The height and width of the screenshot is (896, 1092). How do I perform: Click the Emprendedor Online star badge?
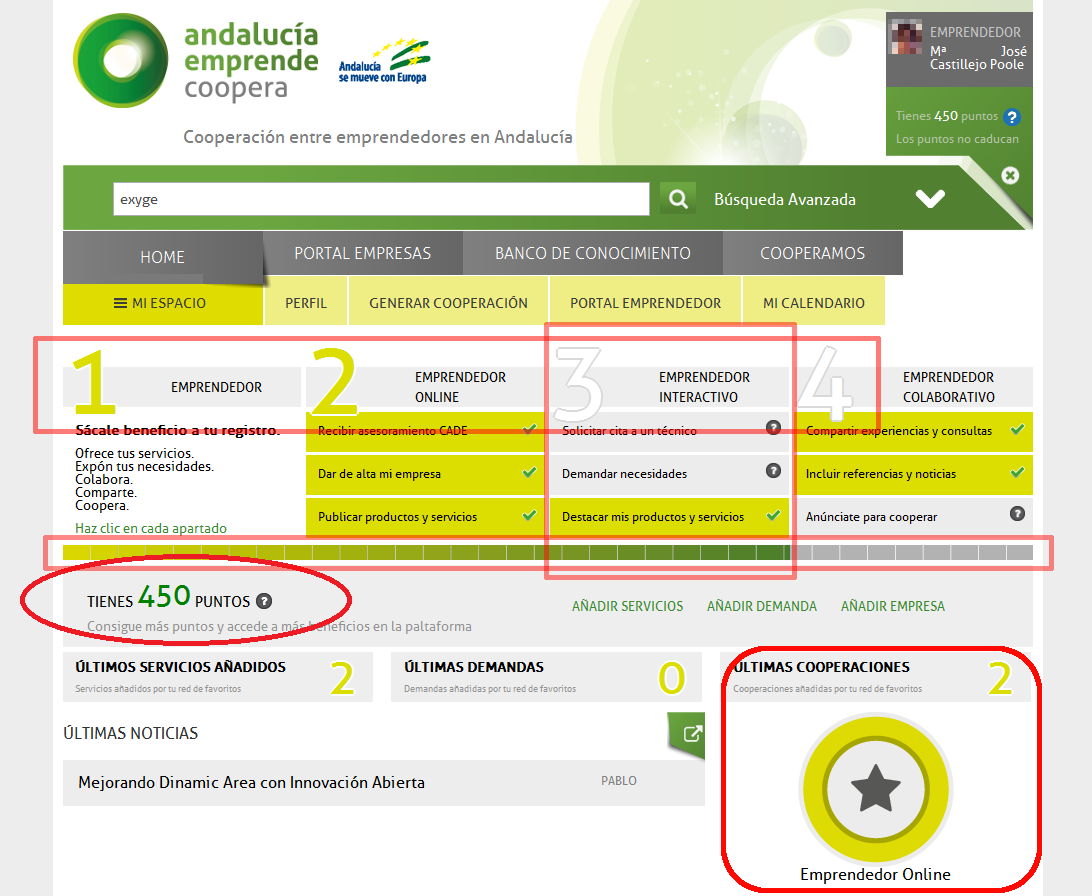(x=875, y=789)
